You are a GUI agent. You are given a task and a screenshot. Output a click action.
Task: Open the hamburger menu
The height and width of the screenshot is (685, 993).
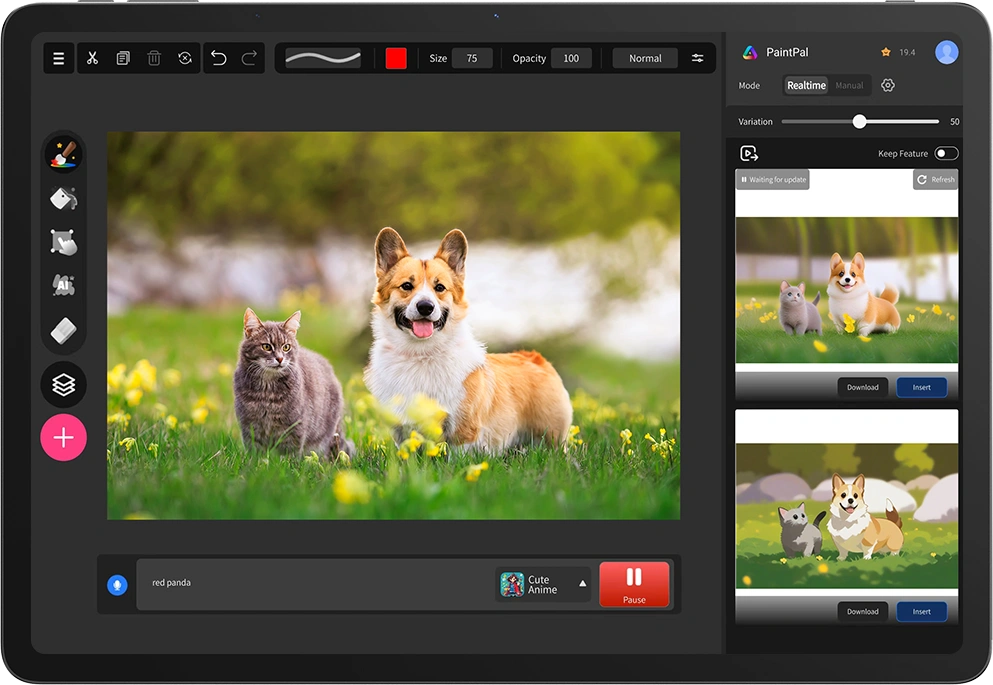click(x=59, y=58)
